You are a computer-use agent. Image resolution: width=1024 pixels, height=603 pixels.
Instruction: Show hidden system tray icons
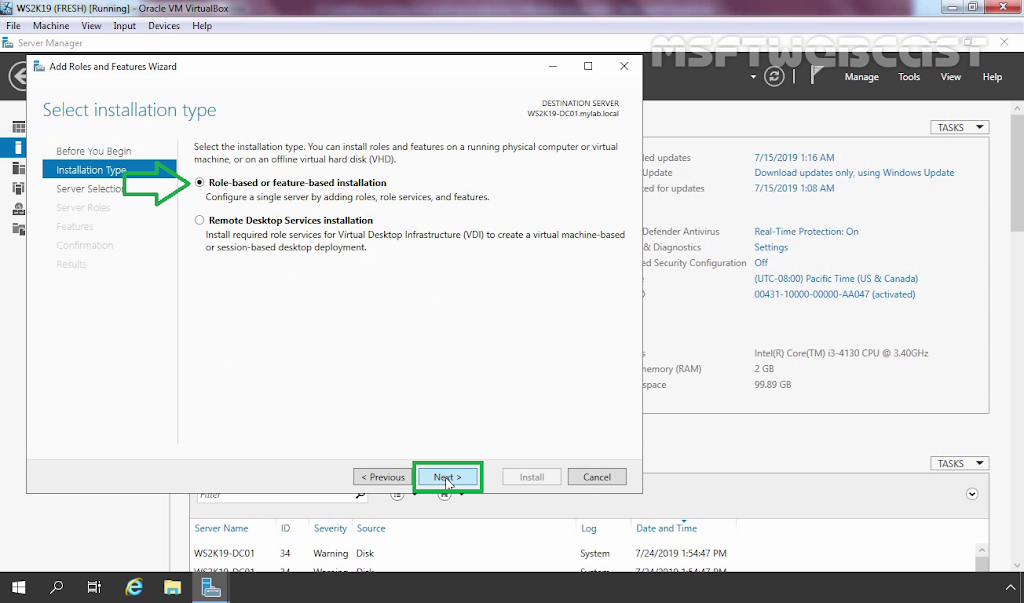coord(1010,587)
